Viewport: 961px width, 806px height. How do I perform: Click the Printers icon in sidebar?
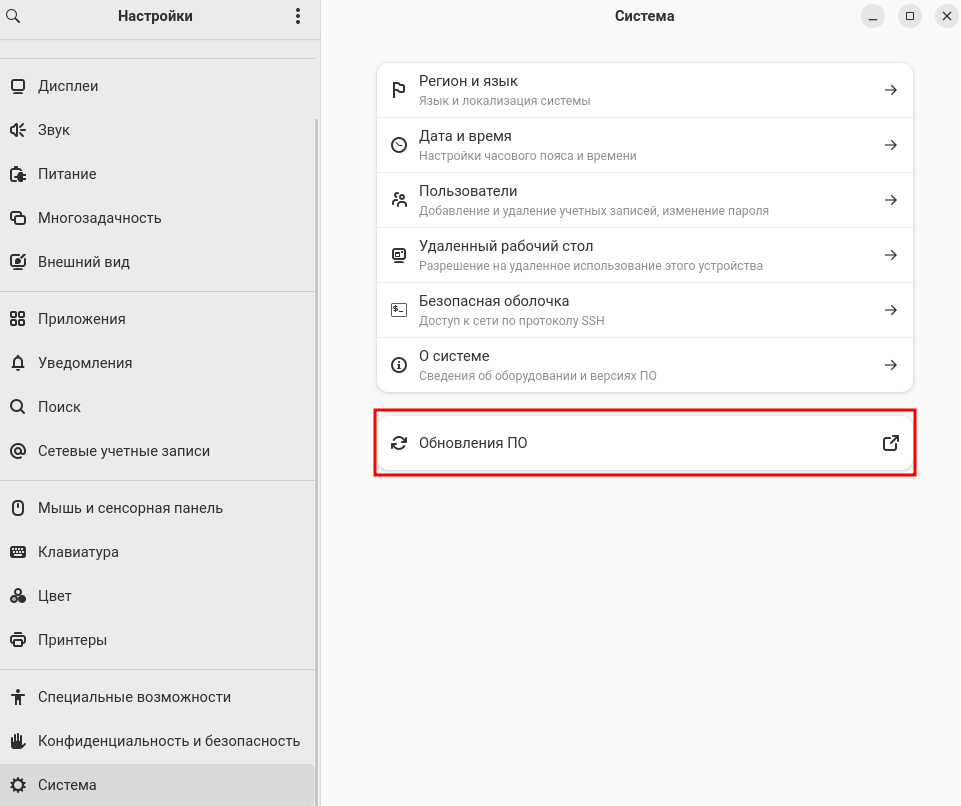[x=17, y=640]
